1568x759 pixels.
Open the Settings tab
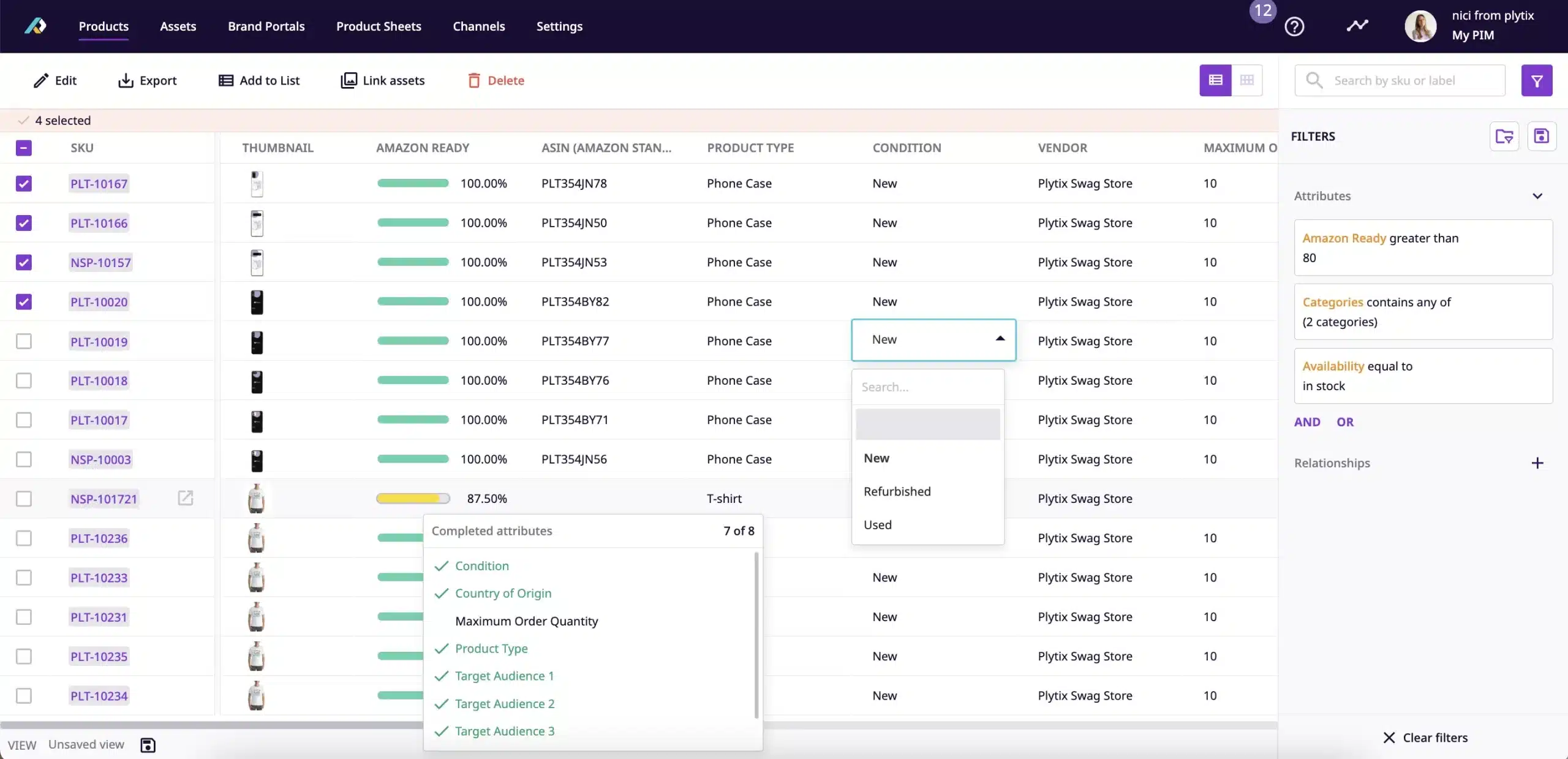tap(559, 26)
